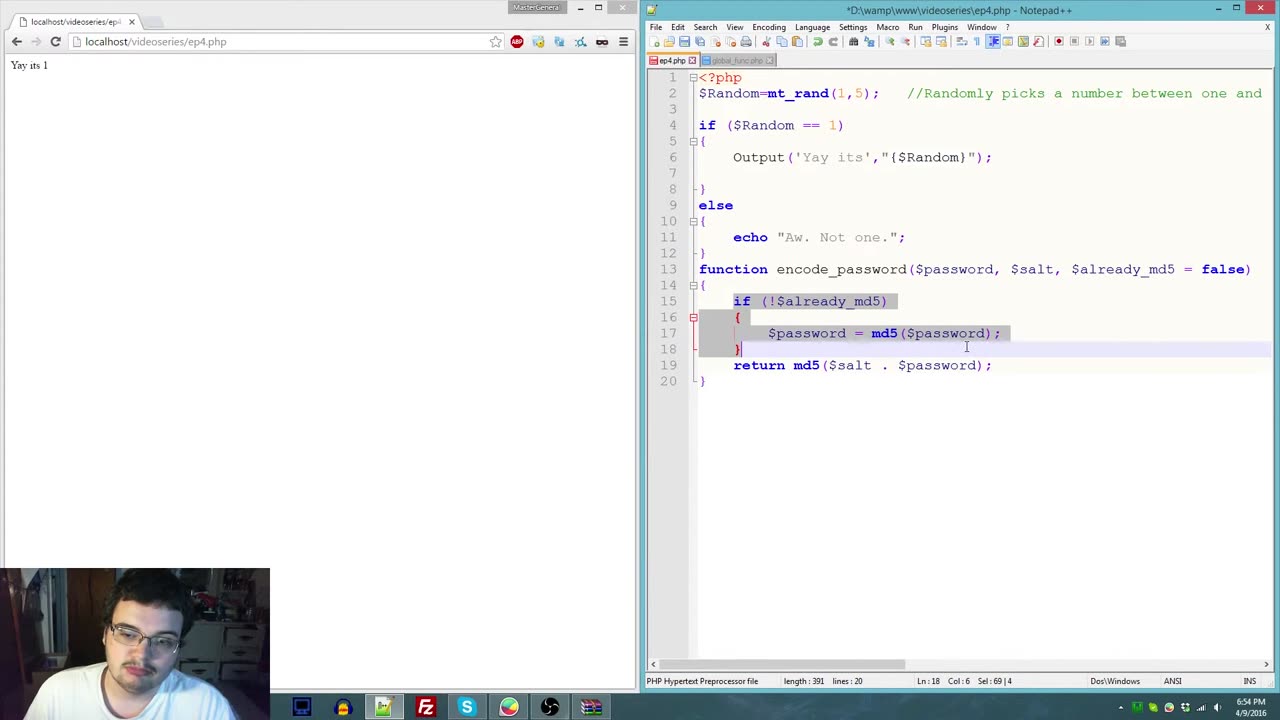
Task: Click the Zoom In toolbar icon
Action: click(890, 41)
